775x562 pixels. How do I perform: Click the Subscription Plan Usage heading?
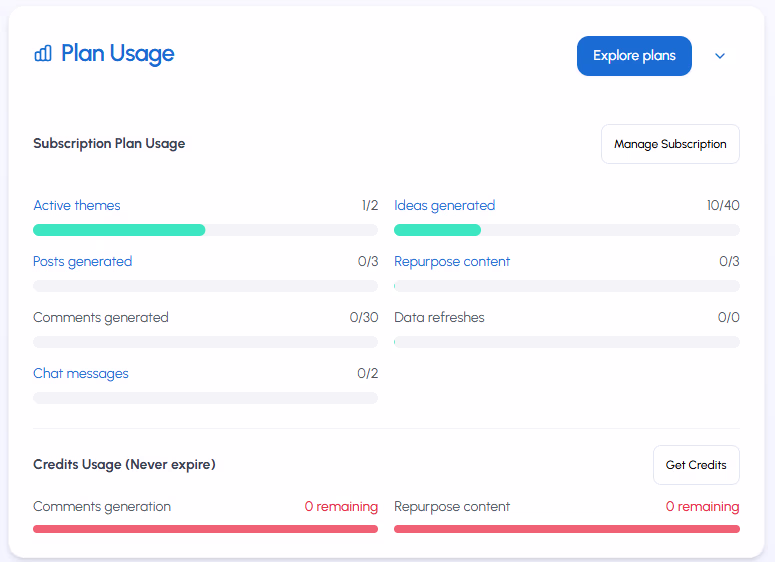109,143
